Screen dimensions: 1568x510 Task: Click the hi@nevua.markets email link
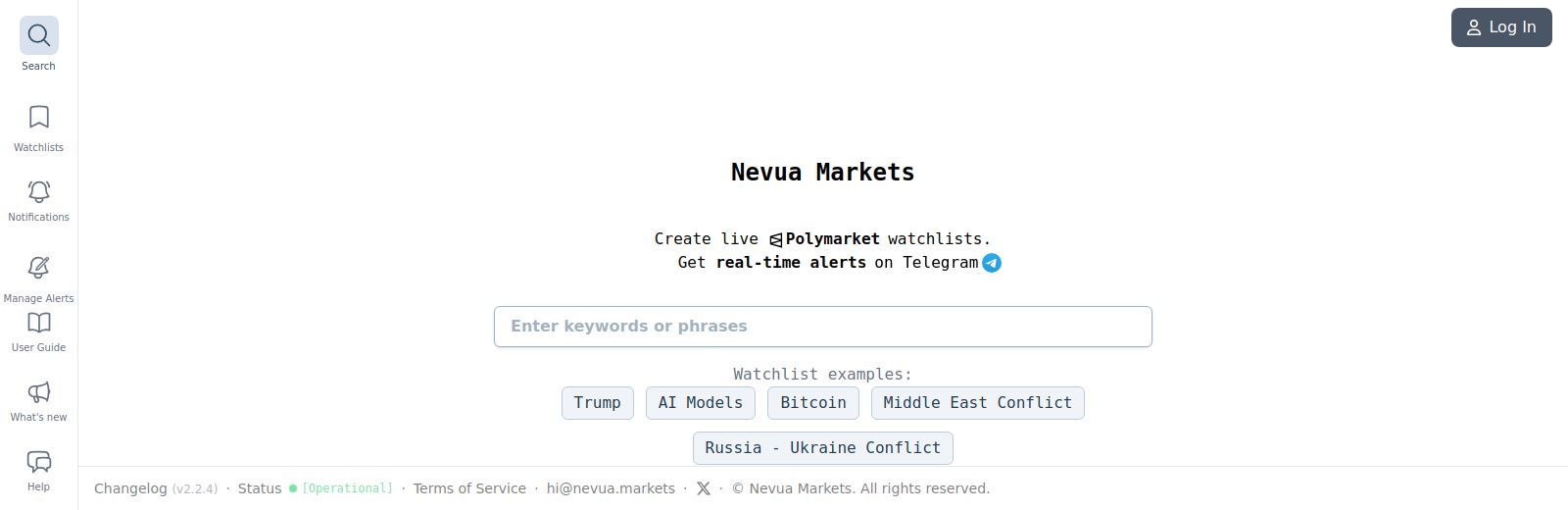click(611, 488)
